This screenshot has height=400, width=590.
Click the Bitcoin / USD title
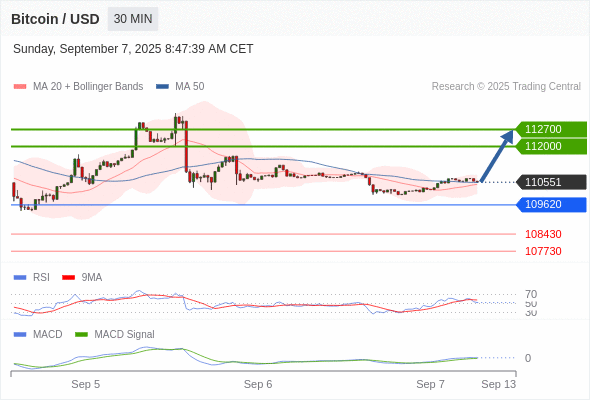[55, 19]
